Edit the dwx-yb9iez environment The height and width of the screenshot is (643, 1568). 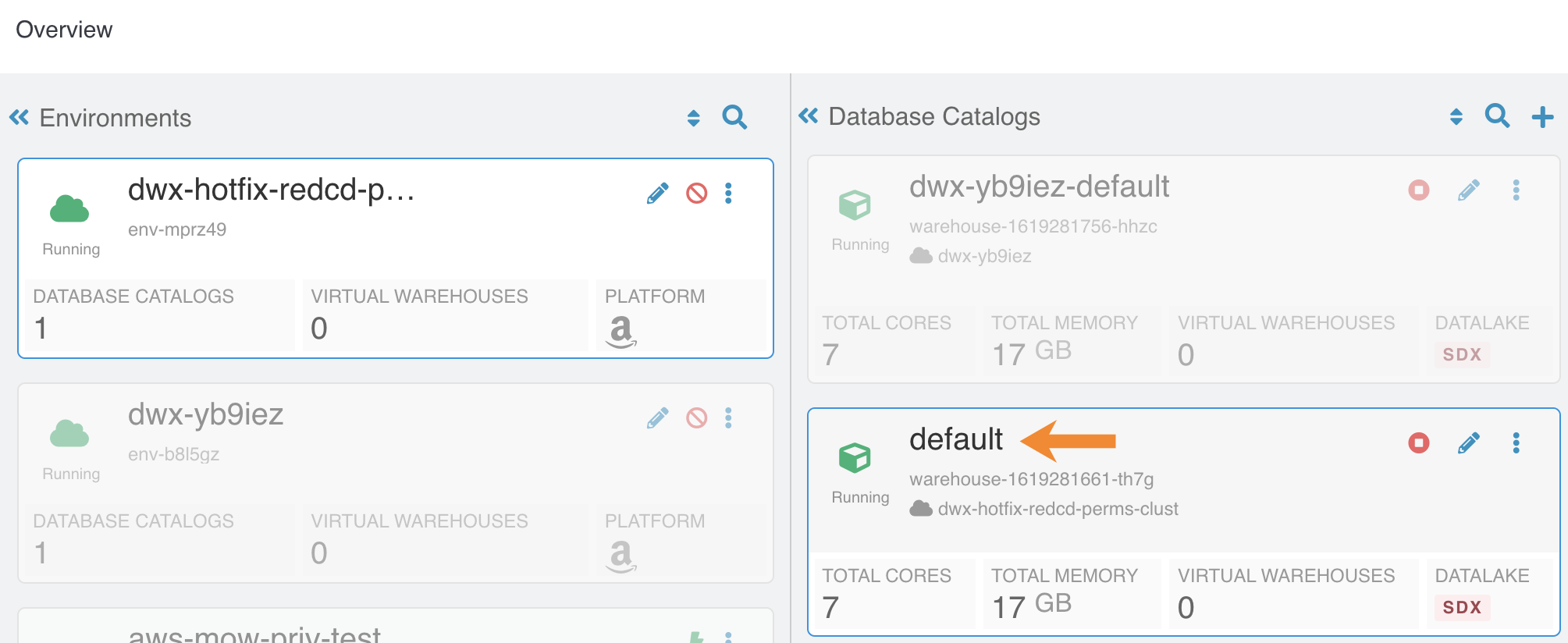(657, 418)
